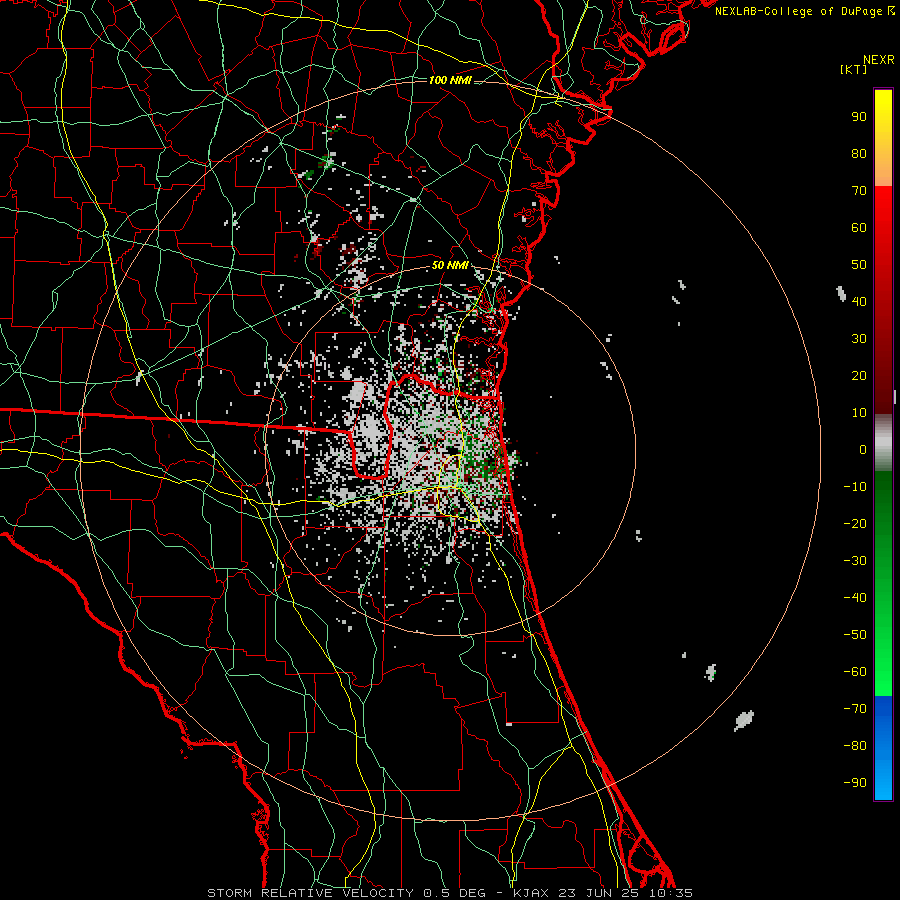Click the positive 30 scale value
The image size is (900, 900).
click(x=859, y=339)
